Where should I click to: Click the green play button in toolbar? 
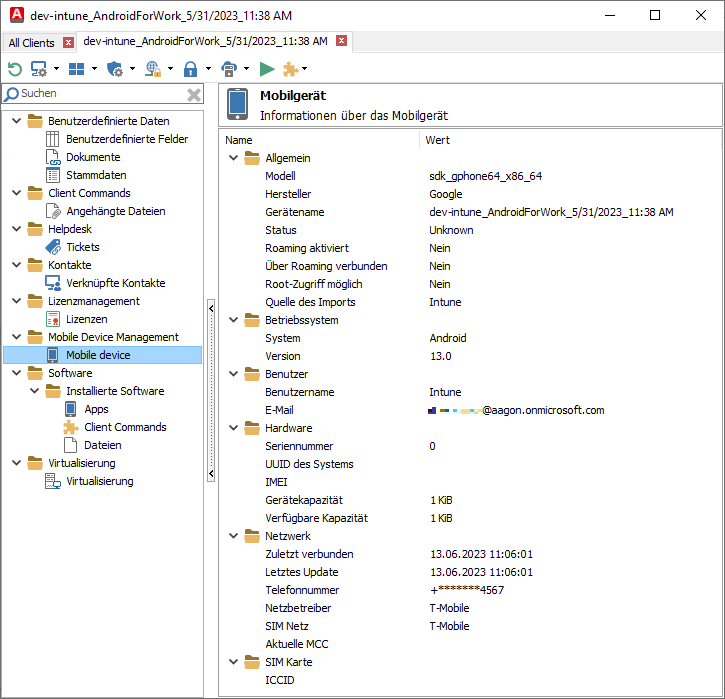[267, 69]
